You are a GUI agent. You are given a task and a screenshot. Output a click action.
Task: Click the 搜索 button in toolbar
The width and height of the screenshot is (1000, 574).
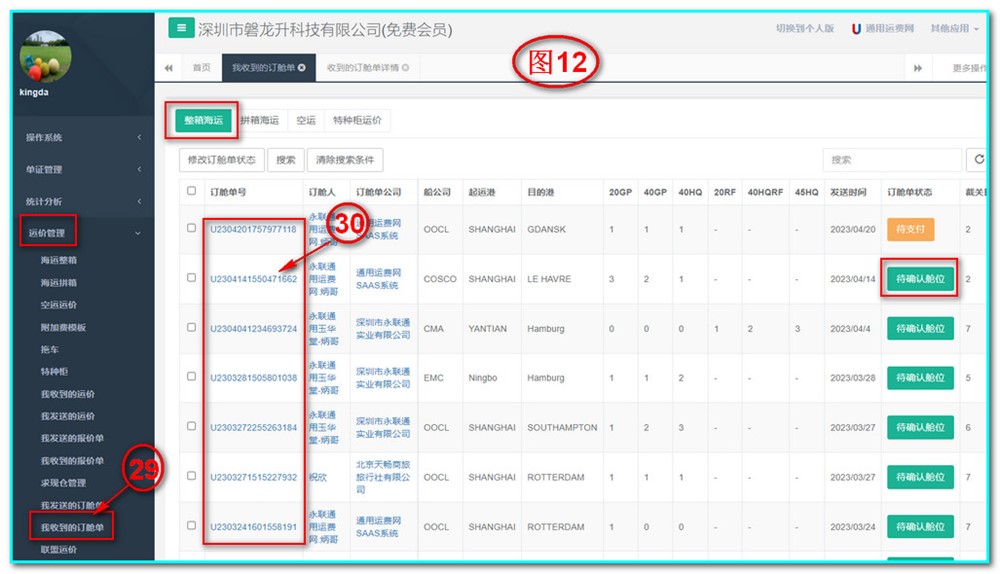point(286,159)
